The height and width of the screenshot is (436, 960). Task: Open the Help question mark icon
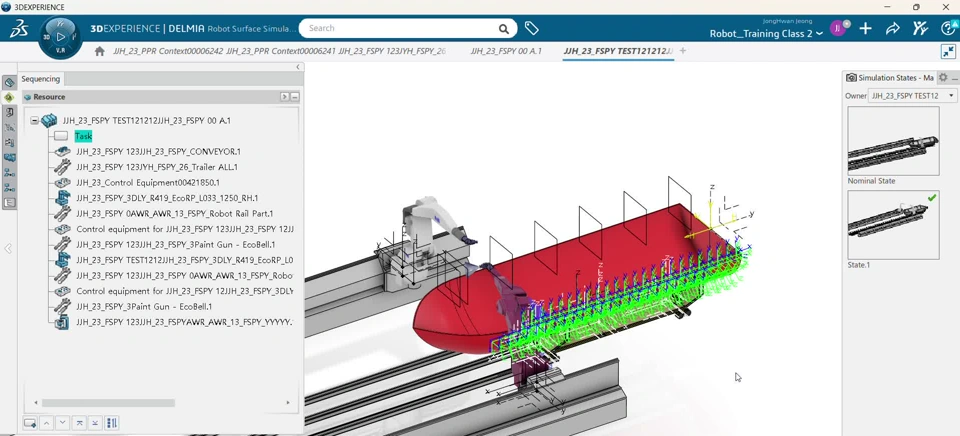(948, 28)
